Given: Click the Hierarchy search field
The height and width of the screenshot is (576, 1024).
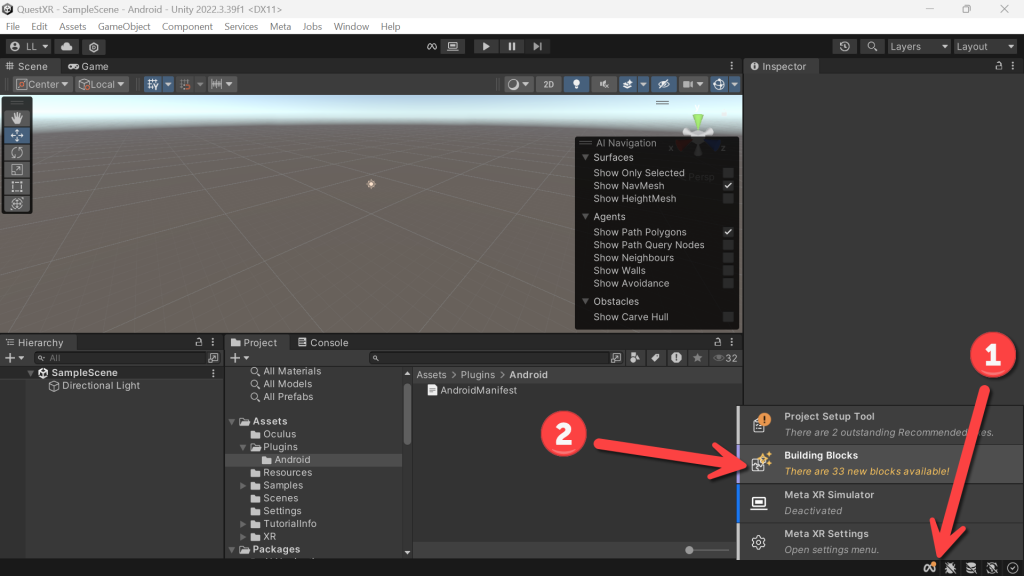Looking at the screenshot, I should pos(121,358).
